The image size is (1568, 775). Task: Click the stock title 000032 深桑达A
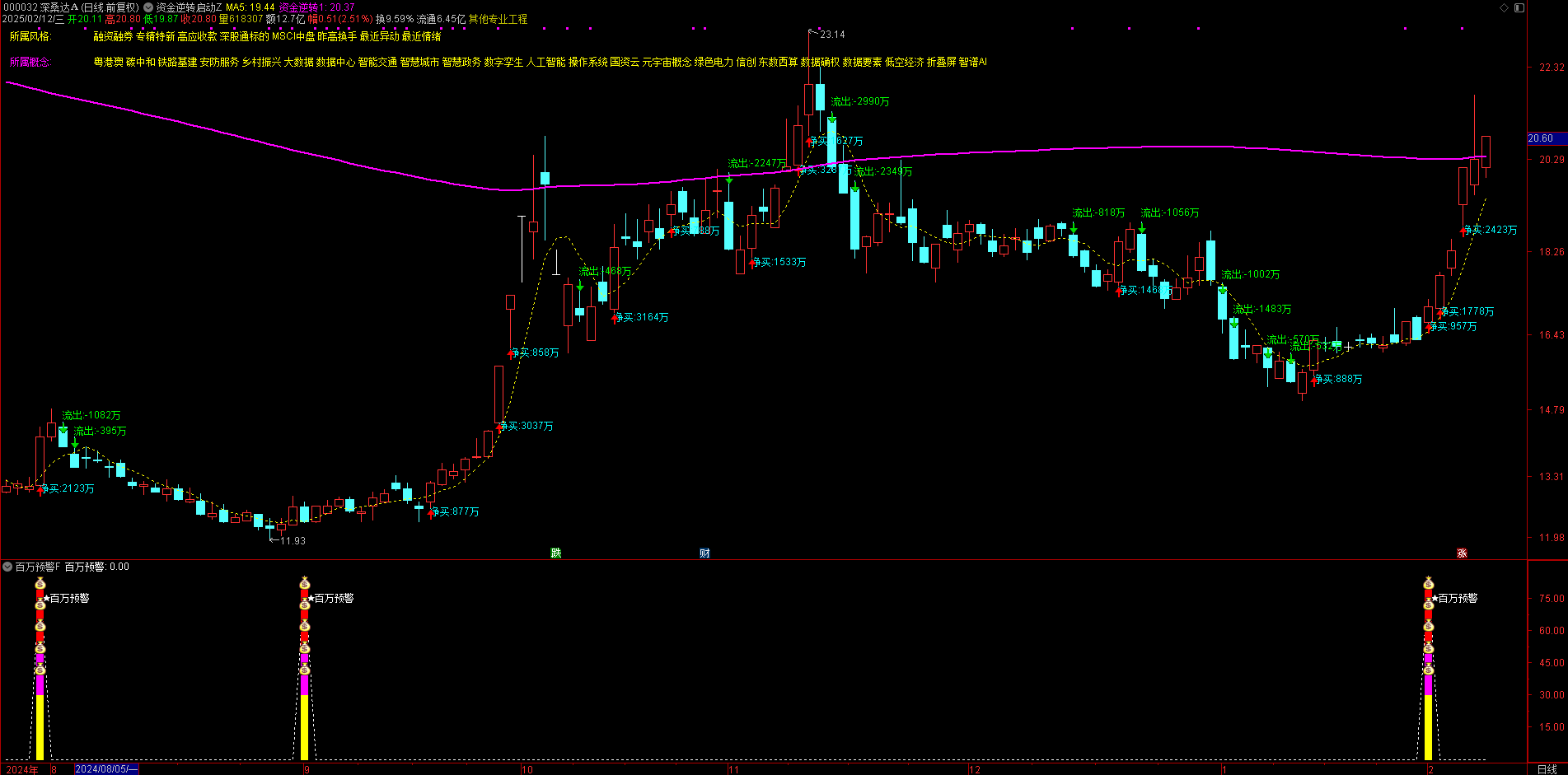[40, 7]
